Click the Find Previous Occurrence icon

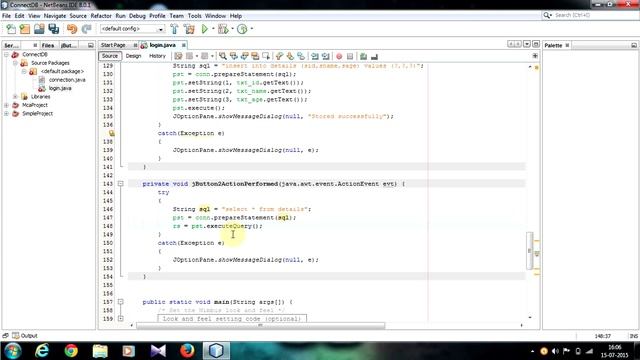coord(233,56)
